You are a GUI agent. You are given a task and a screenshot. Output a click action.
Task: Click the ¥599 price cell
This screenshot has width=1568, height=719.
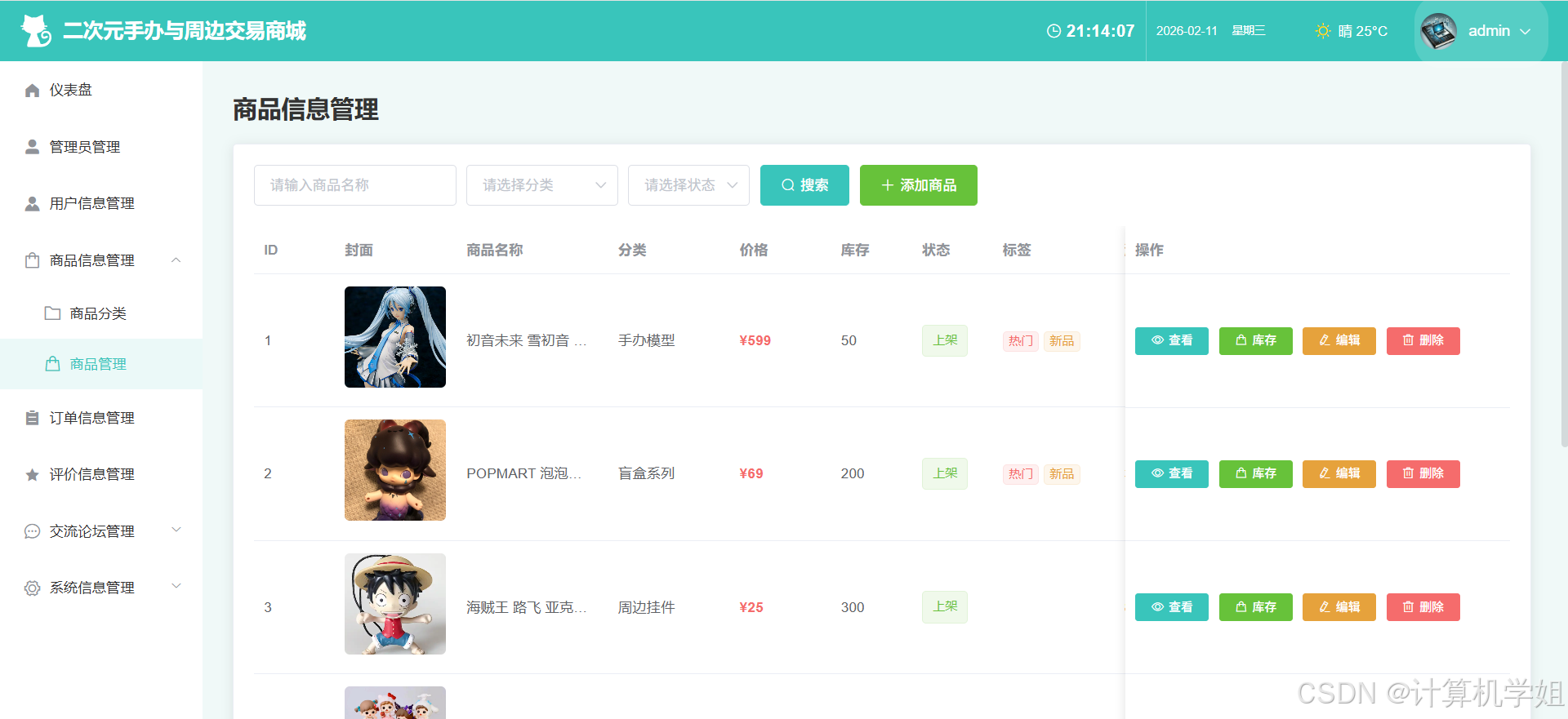pyautogui.click(x=755, y=341)
